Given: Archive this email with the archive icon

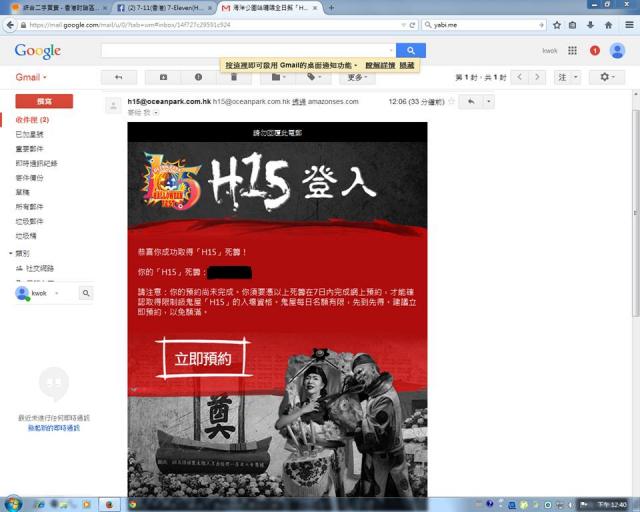Looking at the screenshot, I should point(163,77).
